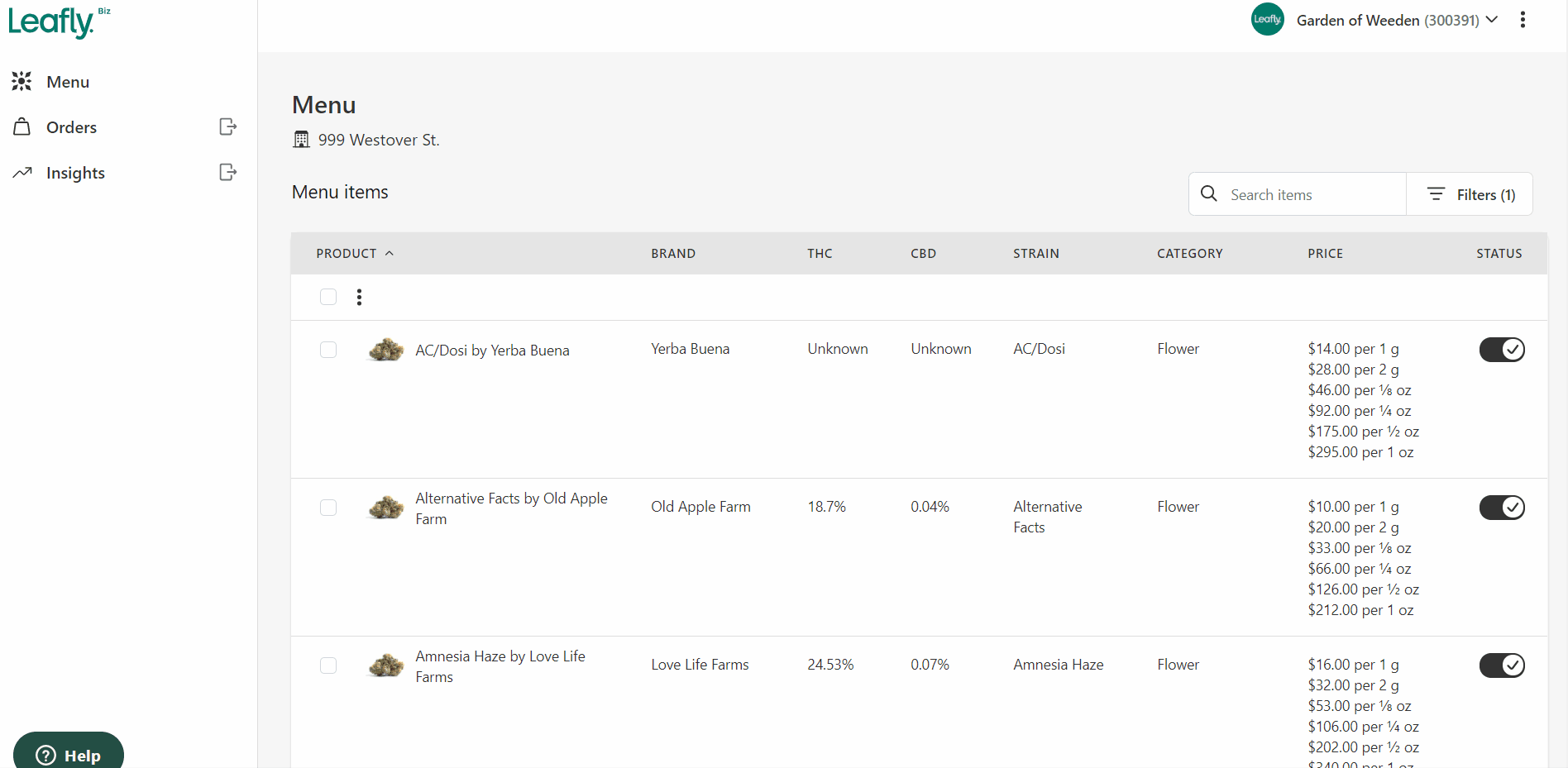
Task: Open the Filters (1) panel
Action: [x=1470, y=194]
